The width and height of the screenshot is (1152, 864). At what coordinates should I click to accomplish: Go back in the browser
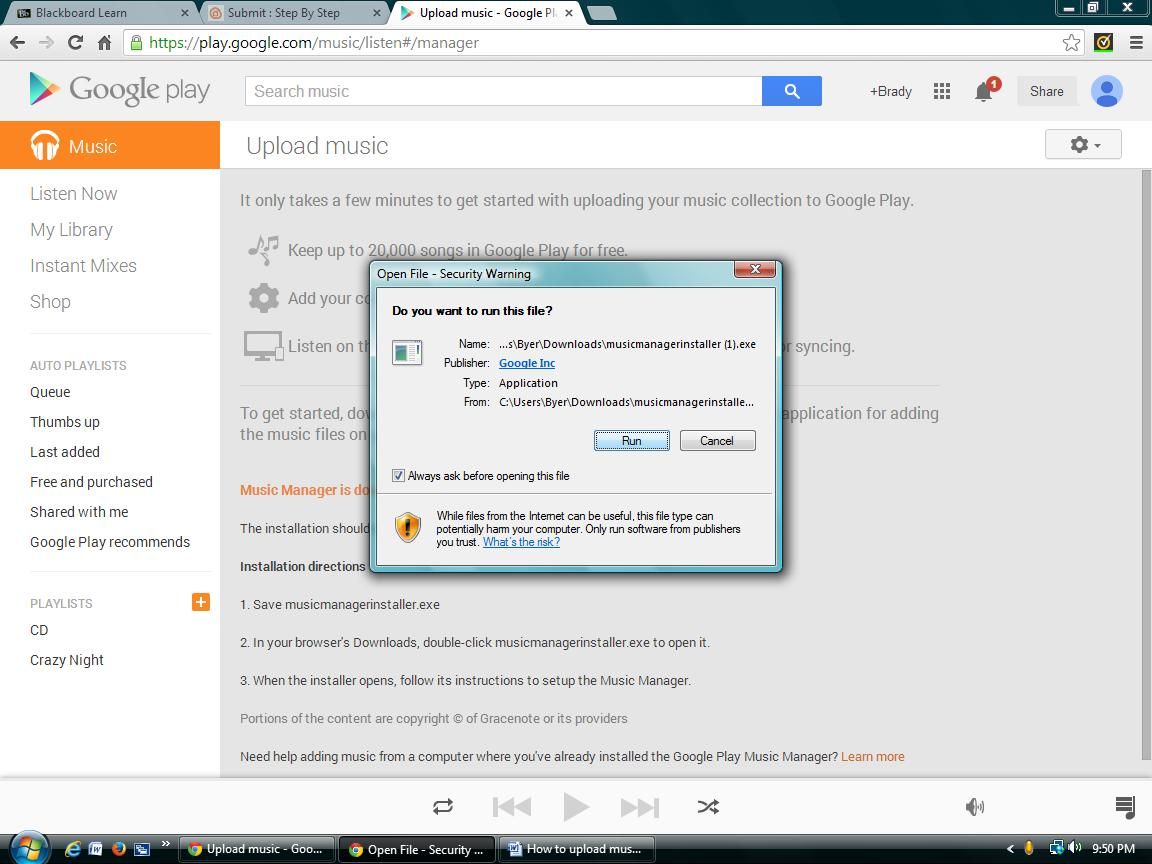tap(18, 43)
